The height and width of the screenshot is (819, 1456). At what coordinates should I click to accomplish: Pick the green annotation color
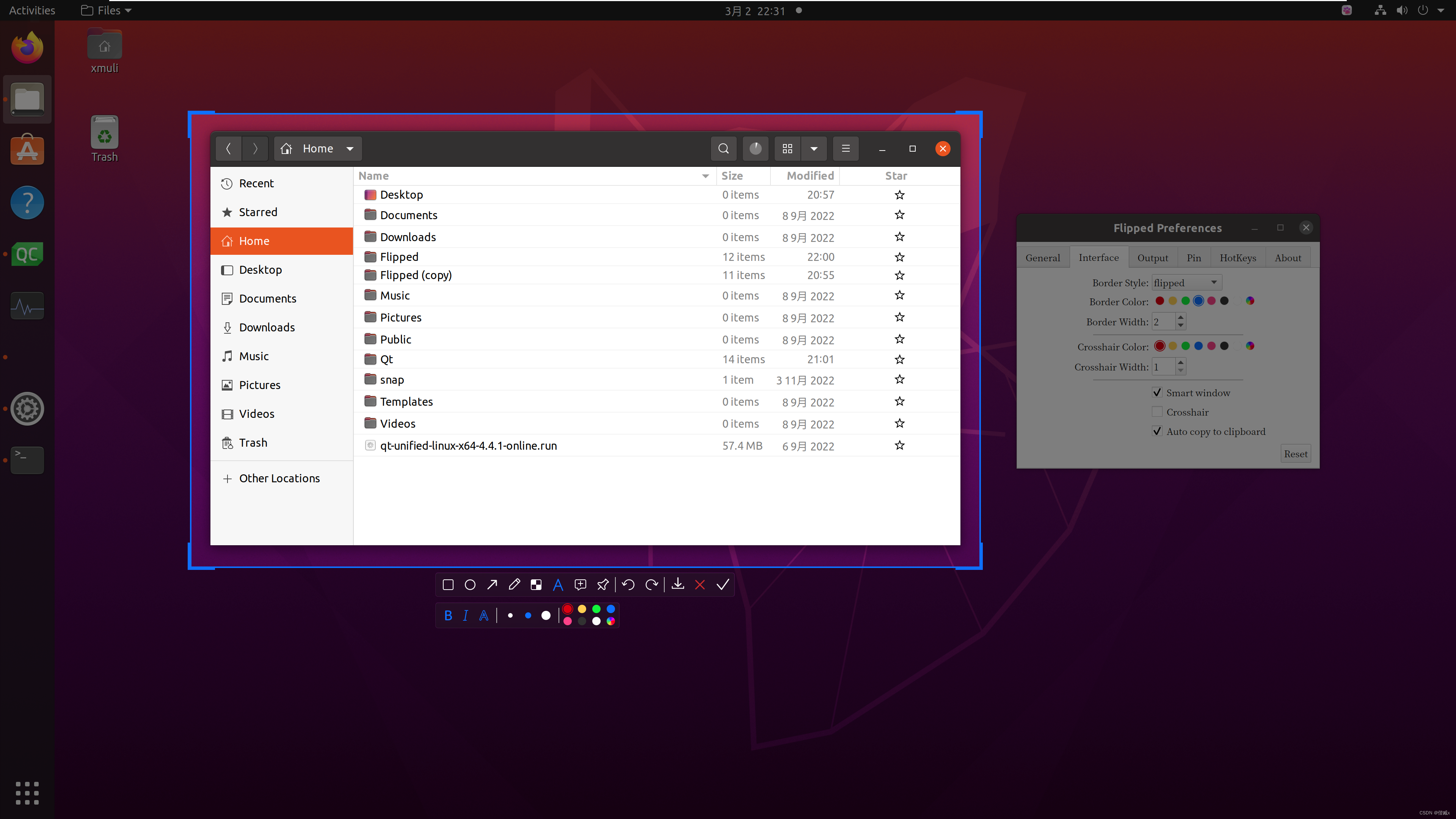pos(596,609)
